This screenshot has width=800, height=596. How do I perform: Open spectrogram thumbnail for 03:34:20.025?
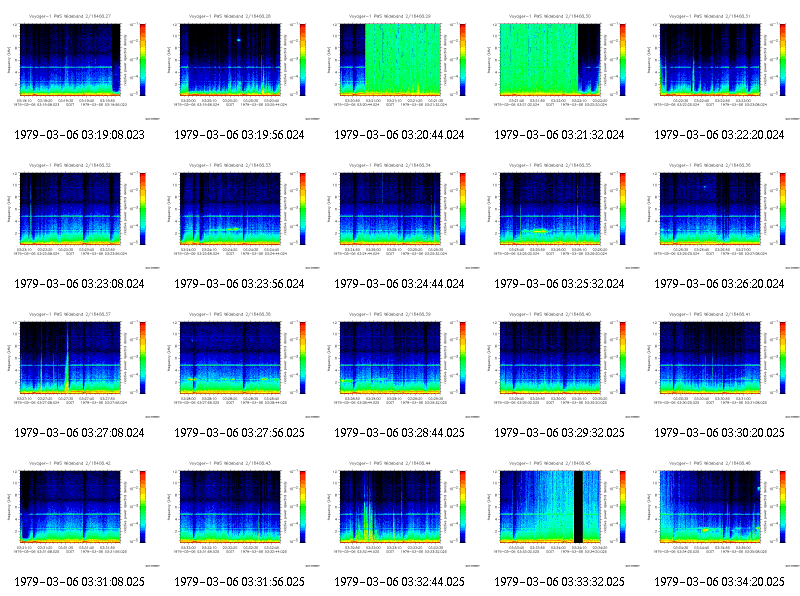coord(720,513)
